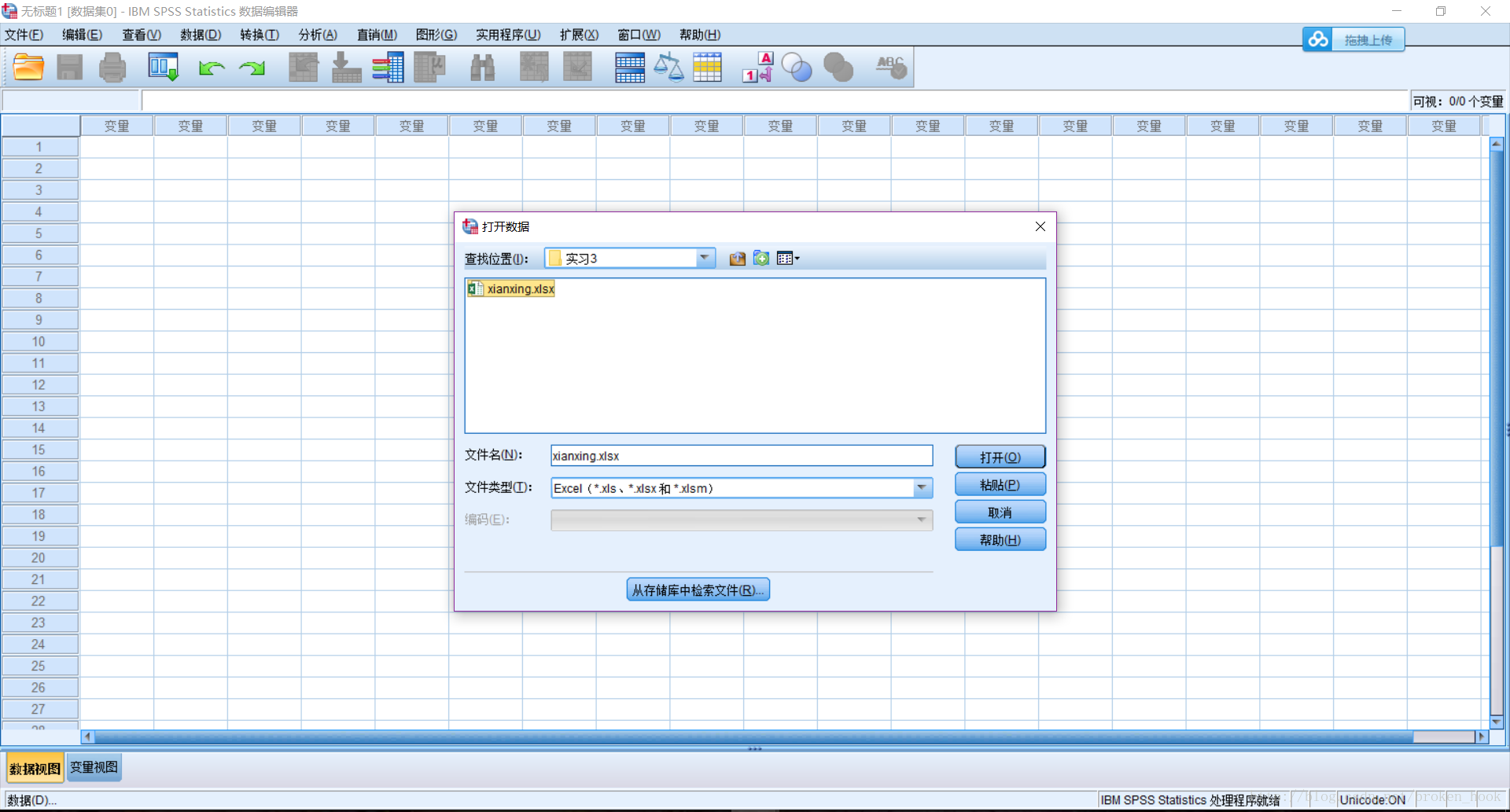Select xianxing.xlsx in file list
This screenshot has height=812, width=1510.
511,288
